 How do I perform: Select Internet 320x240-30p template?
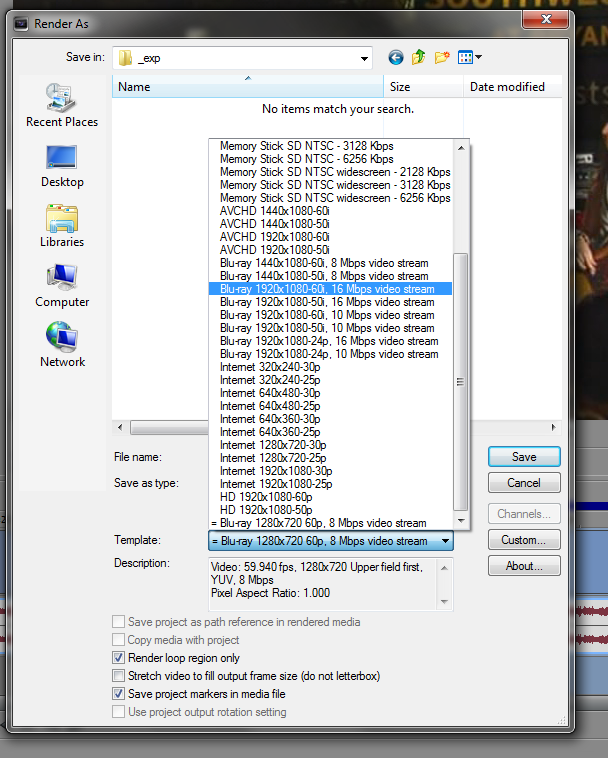[x=330, y=367]
